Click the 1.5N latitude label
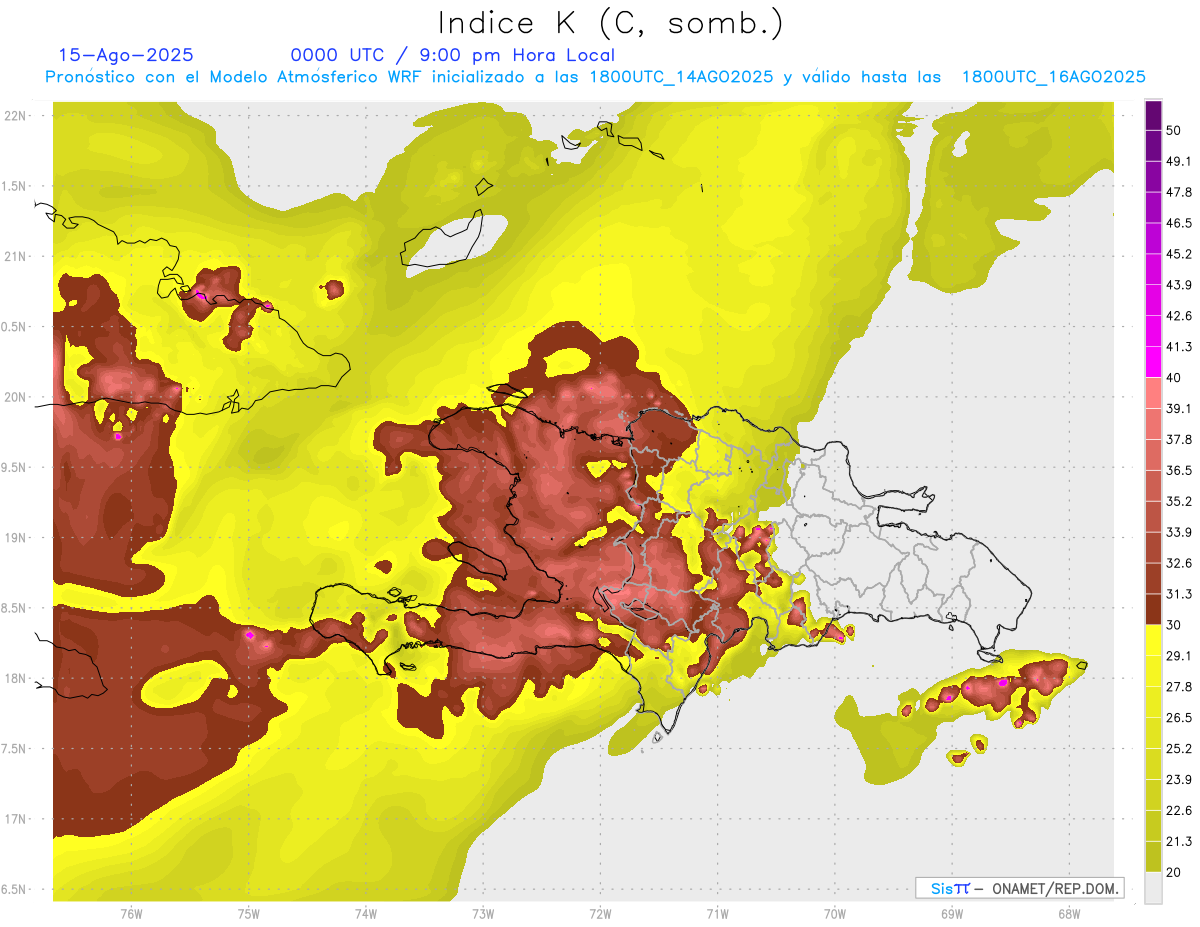Viewport: 1200px width, 927px height. coord(15,186)
